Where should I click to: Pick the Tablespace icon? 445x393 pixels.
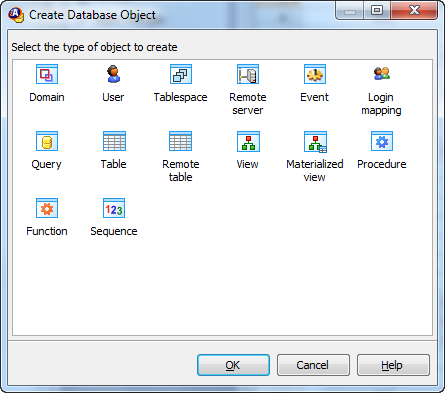click(181, 74)
